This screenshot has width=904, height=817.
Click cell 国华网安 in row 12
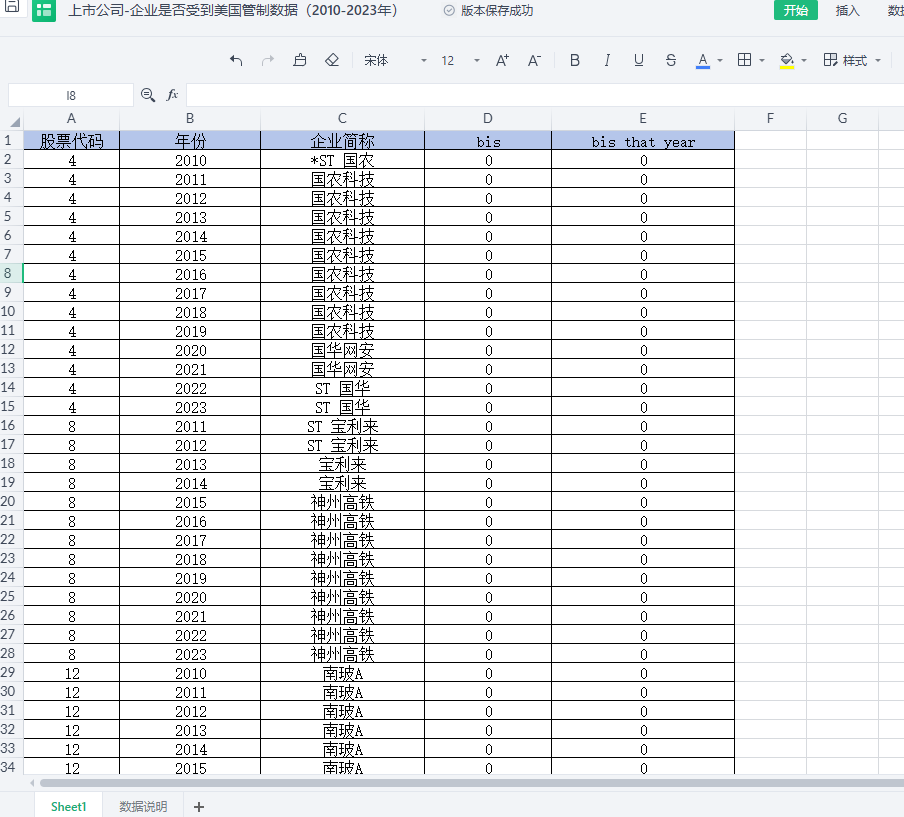pyautogui.click(x=342, y=350)
